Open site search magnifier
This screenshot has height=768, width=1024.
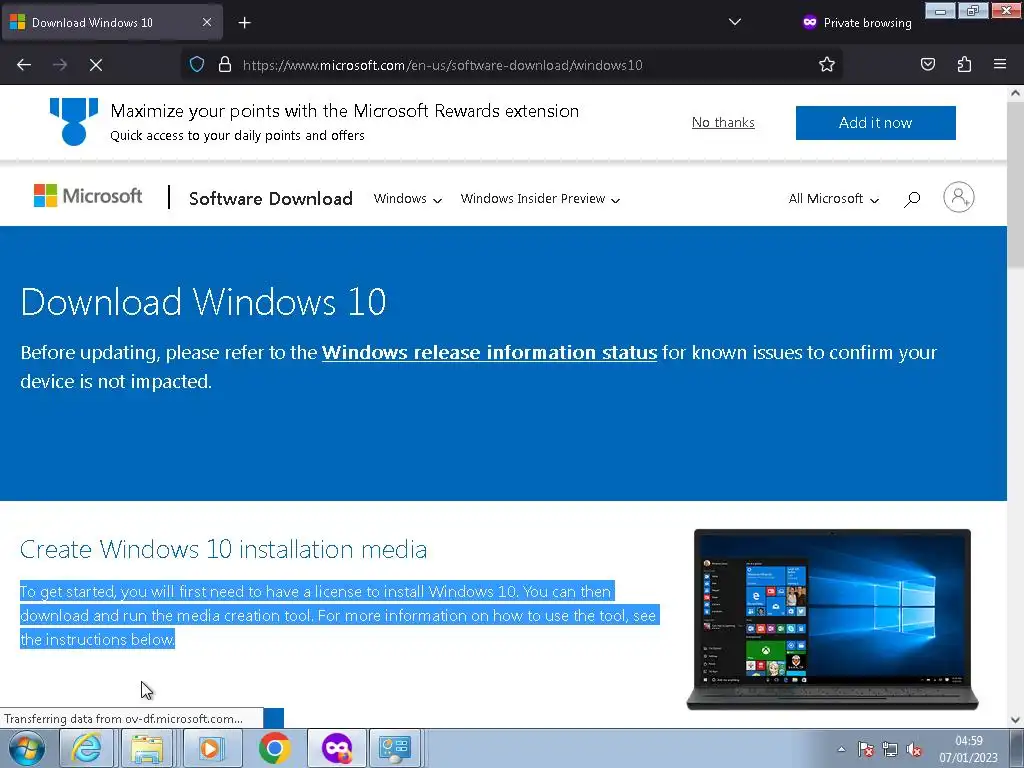point(912,199)
